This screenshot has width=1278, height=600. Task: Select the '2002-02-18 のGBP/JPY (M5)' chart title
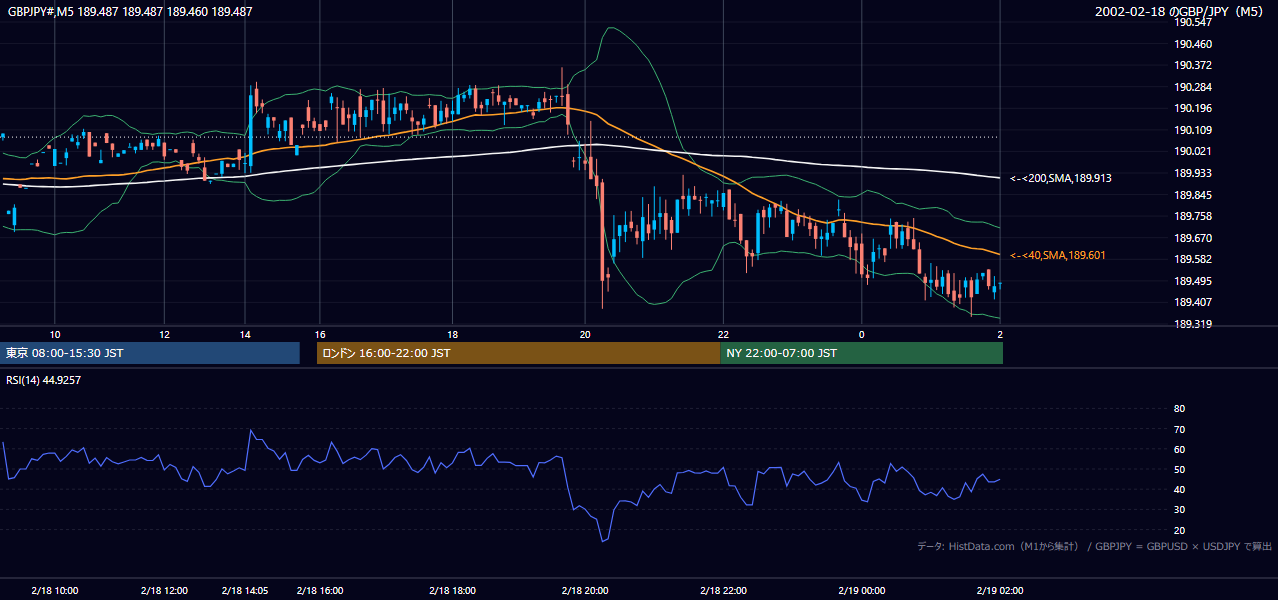point(1181,12)
